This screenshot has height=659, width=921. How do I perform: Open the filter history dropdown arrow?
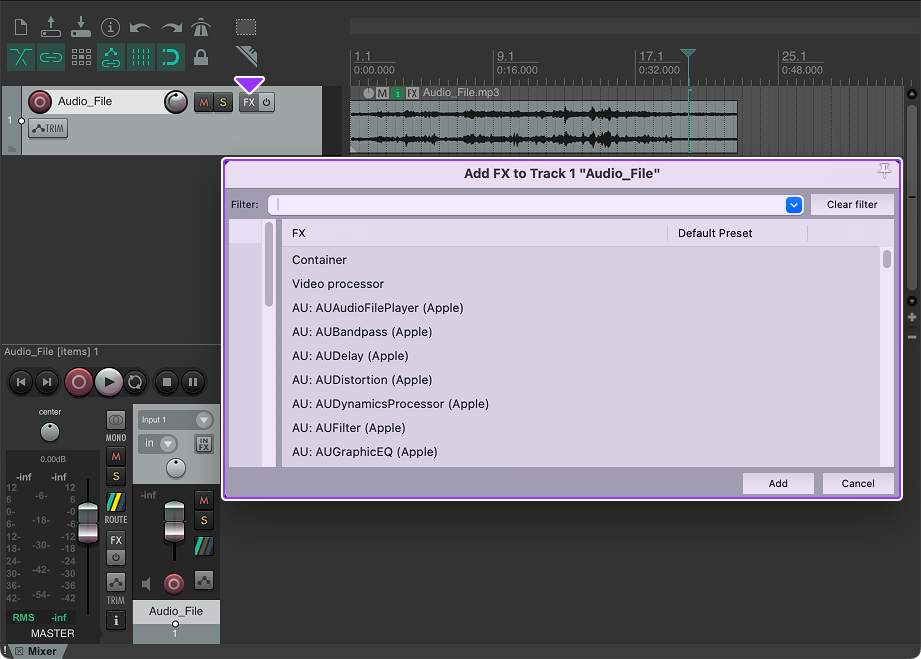tap(794, 205)
